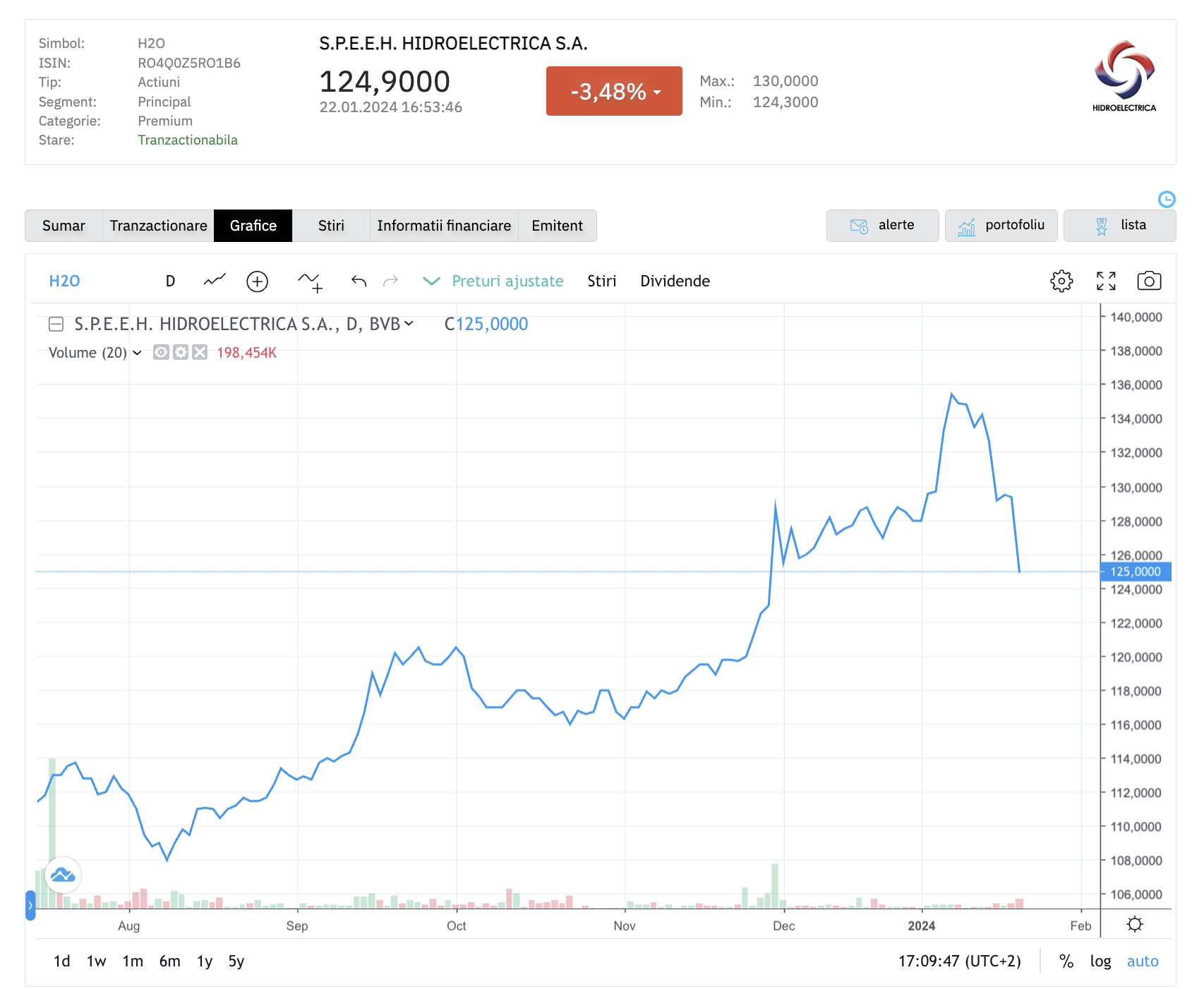The height and width of the screenshot is (989, 1204).
Task: Open chart settings gear icon
Action: pyautogui.click(x=1061, y=281)
